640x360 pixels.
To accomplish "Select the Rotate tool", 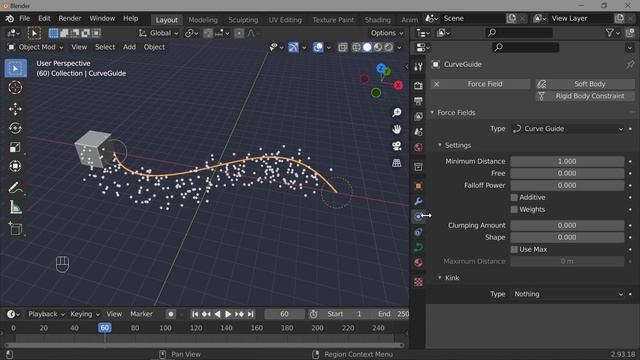I will coord(16,128).
